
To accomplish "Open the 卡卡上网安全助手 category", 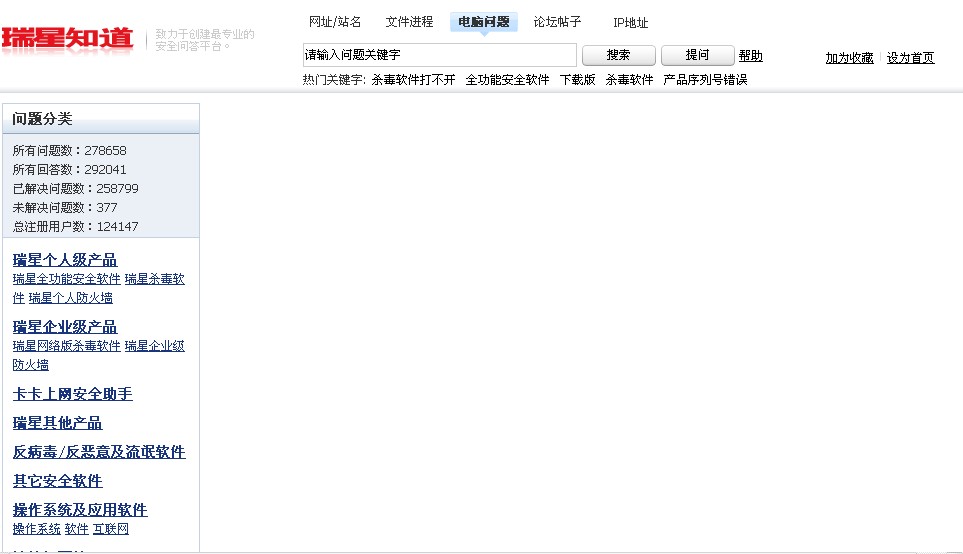I will pos(72,394).
